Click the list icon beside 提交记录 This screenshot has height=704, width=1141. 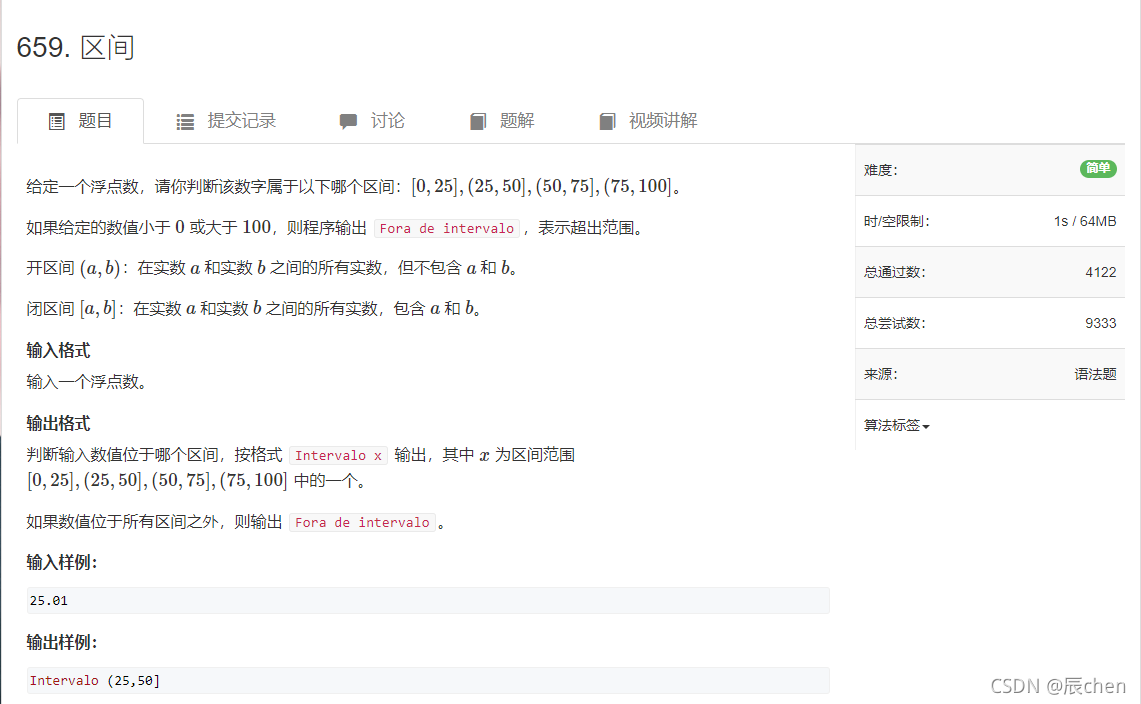pos(185,122)
